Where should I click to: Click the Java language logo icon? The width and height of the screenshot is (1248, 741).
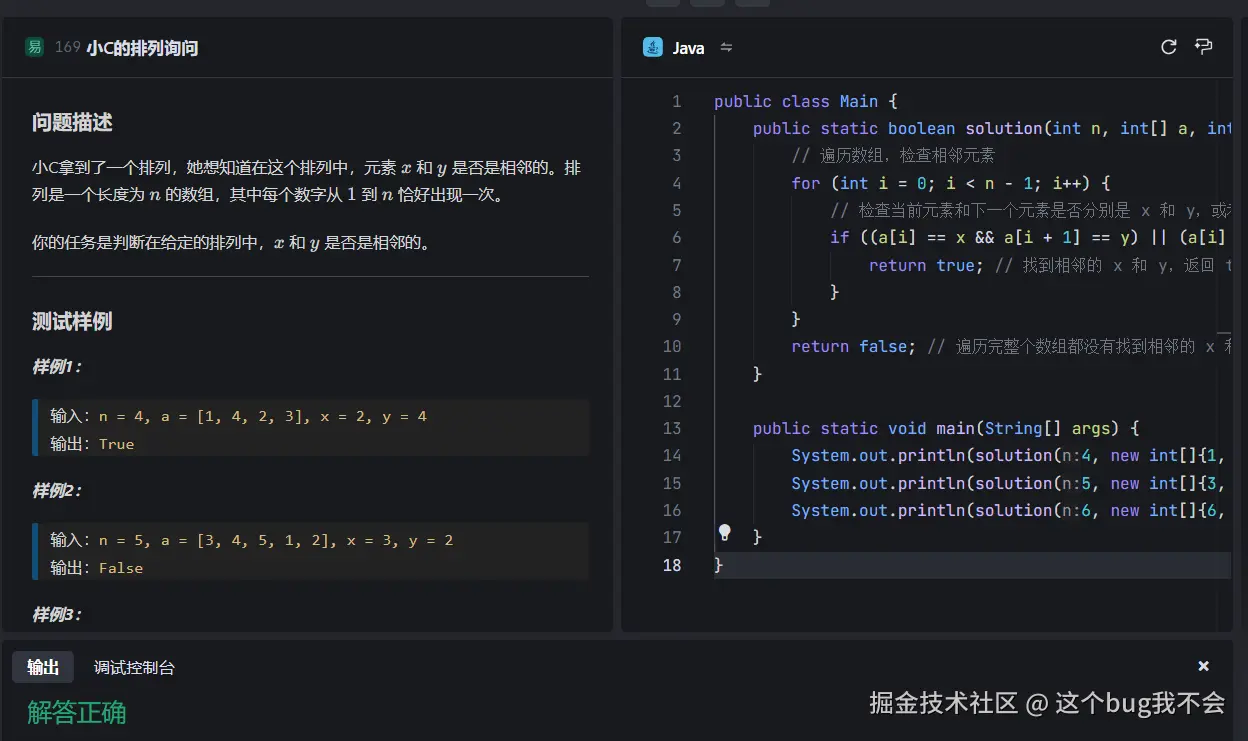pos(653,47)
